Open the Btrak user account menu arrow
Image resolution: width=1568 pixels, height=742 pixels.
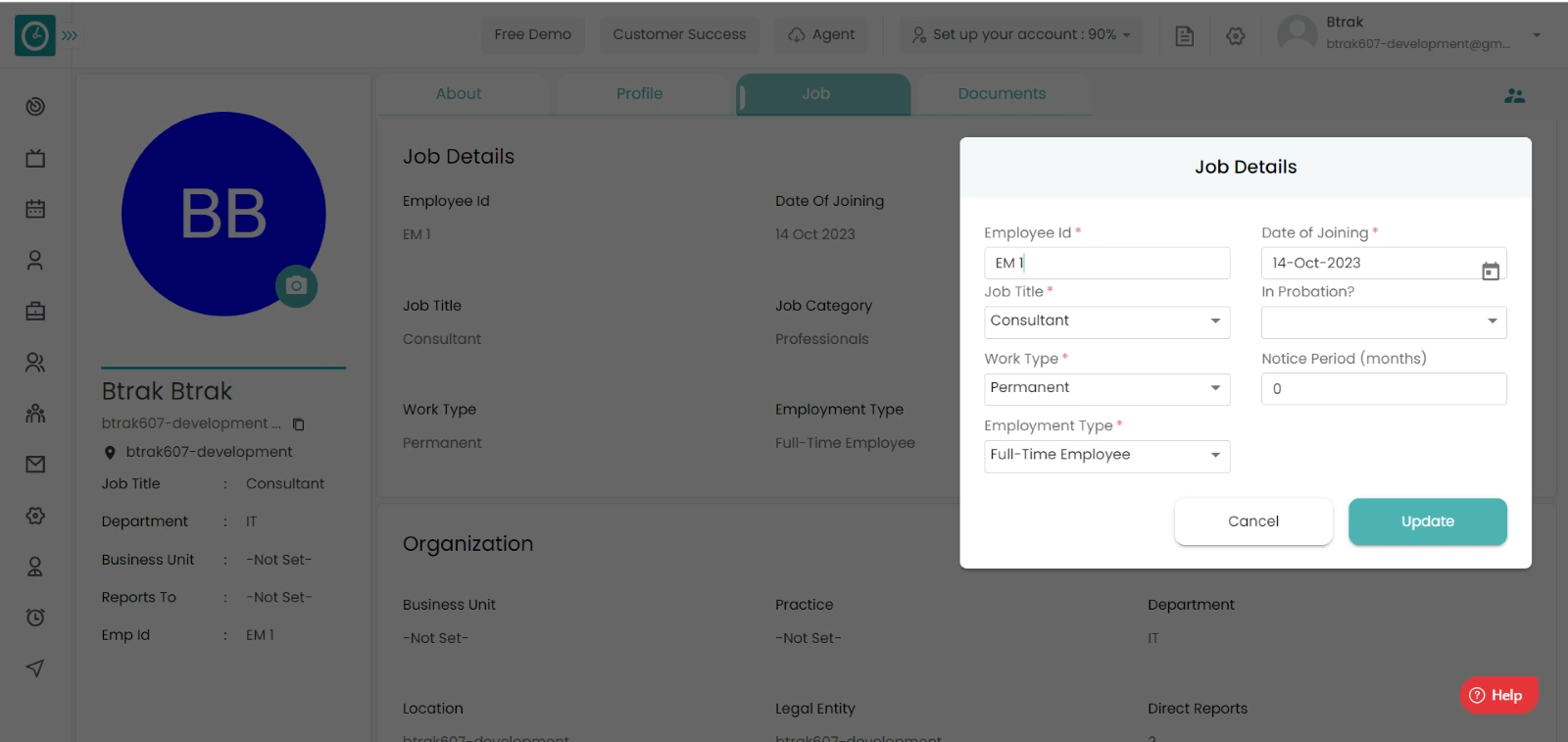pyautogui.click(x=1537, y=35)
